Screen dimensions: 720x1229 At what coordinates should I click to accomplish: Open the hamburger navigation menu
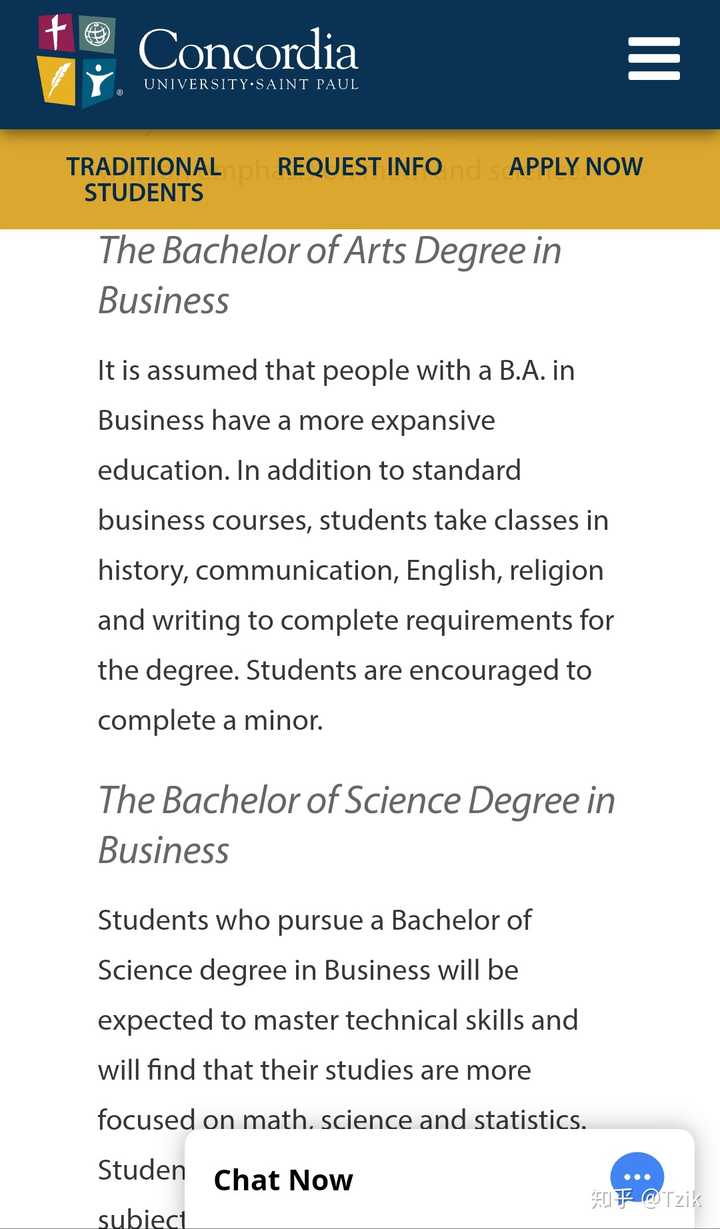(x=654, y=59)
